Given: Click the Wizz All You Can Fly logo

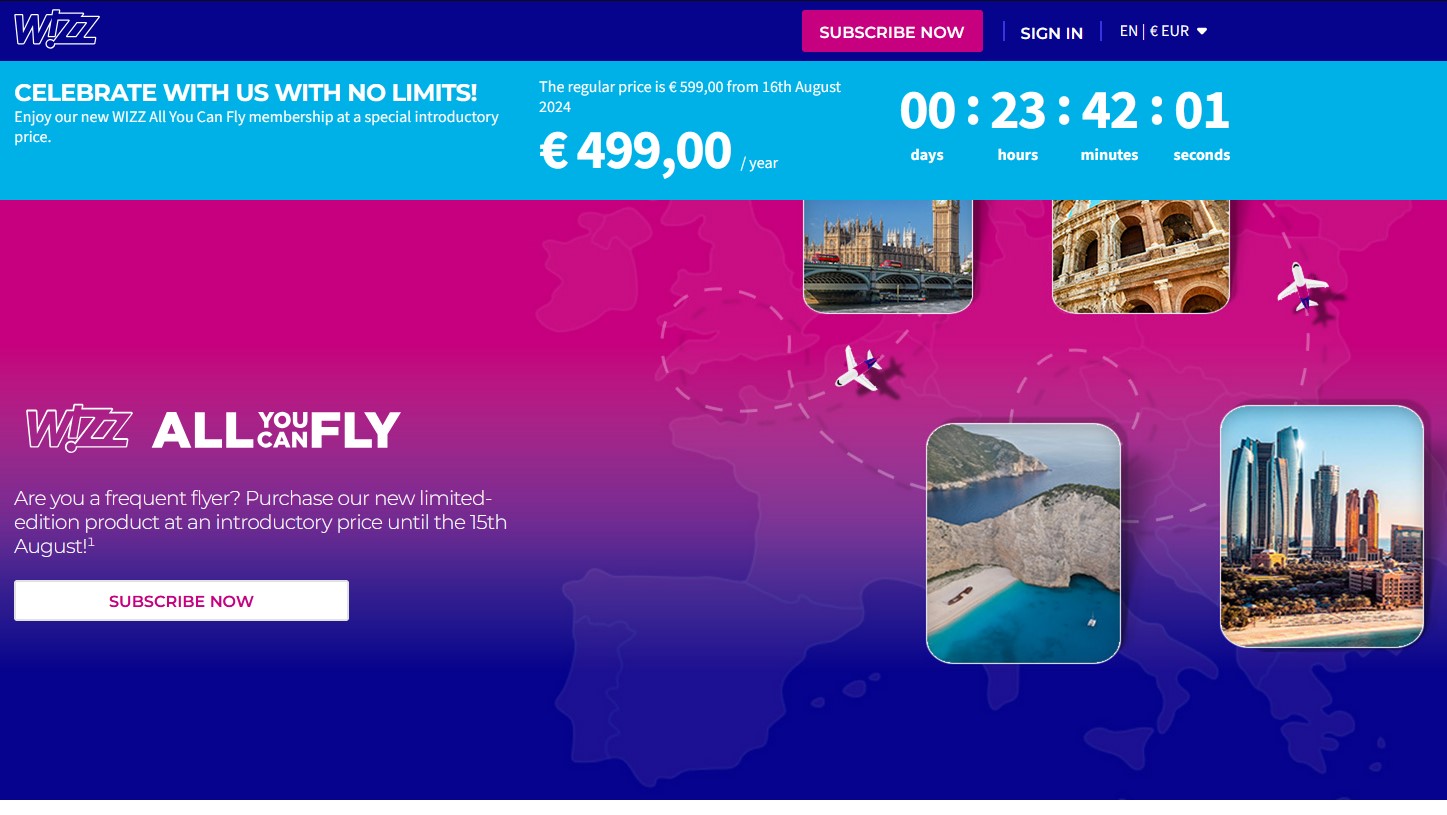Looking at the screenshot, I should click(213, 429).
